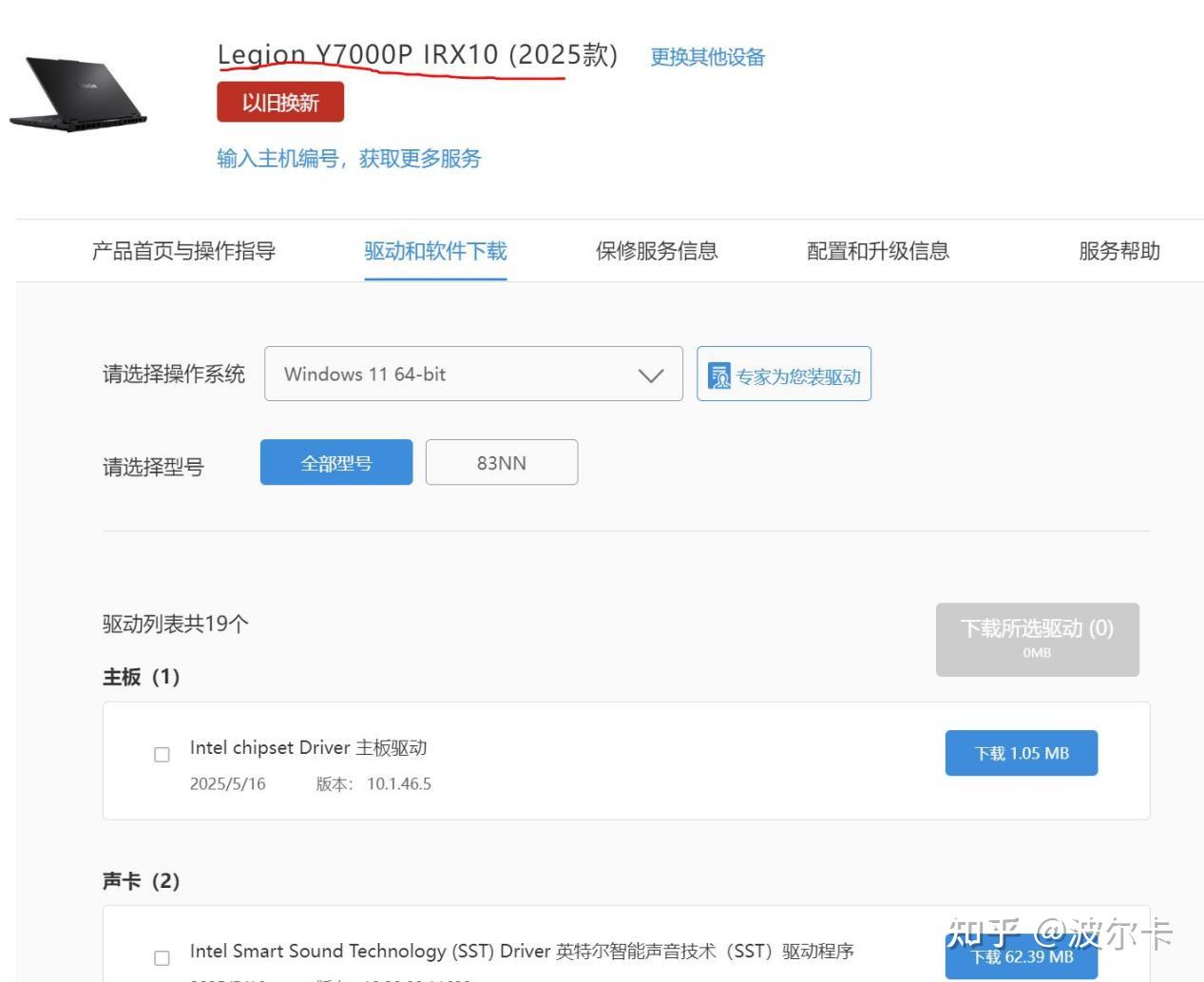Check the Intel Smart Sound Technology checkbox
Viewport: 1204px width, 982px height.
coord(162,957)
